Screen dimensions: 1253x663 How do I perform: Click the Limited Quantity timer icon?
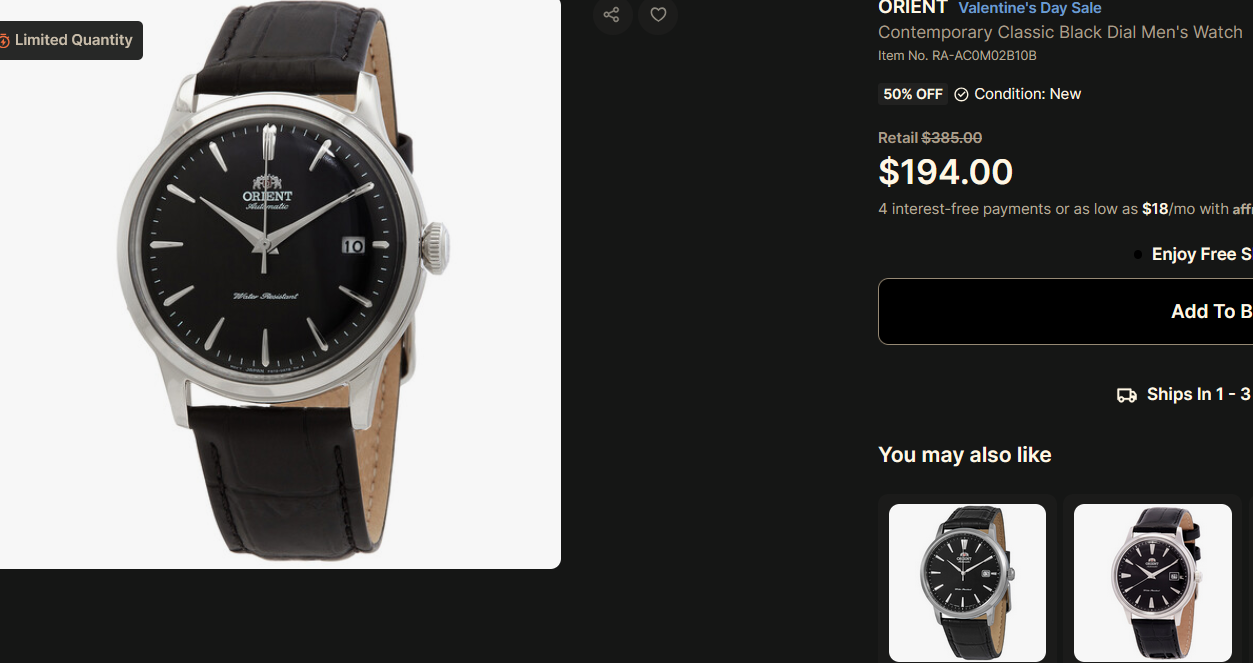(4, 41)
